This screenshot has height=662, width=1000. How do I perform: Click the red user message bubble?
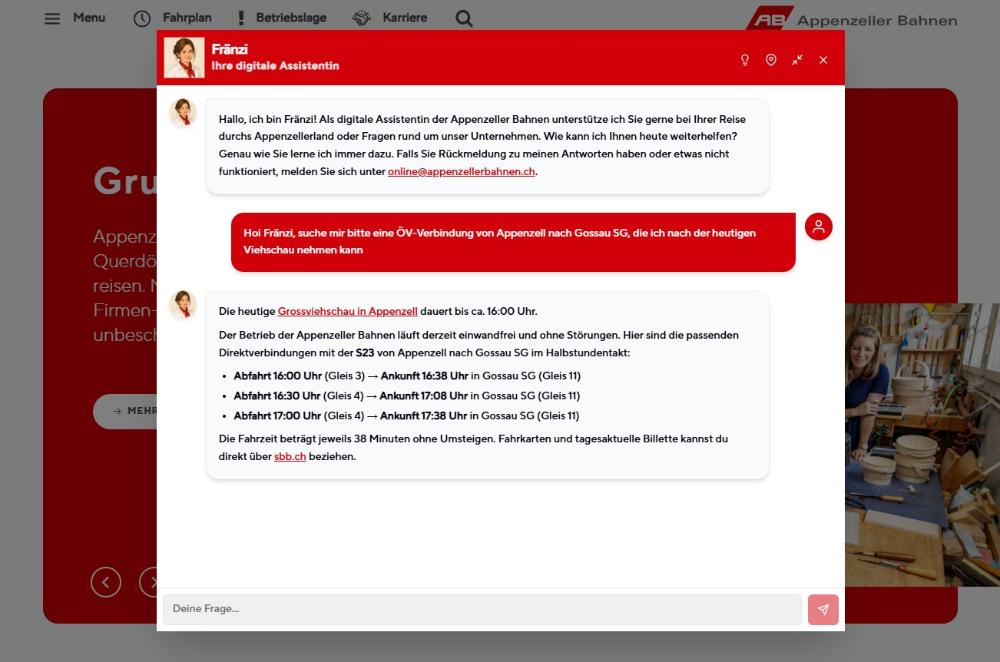click(x=513, y=242)
